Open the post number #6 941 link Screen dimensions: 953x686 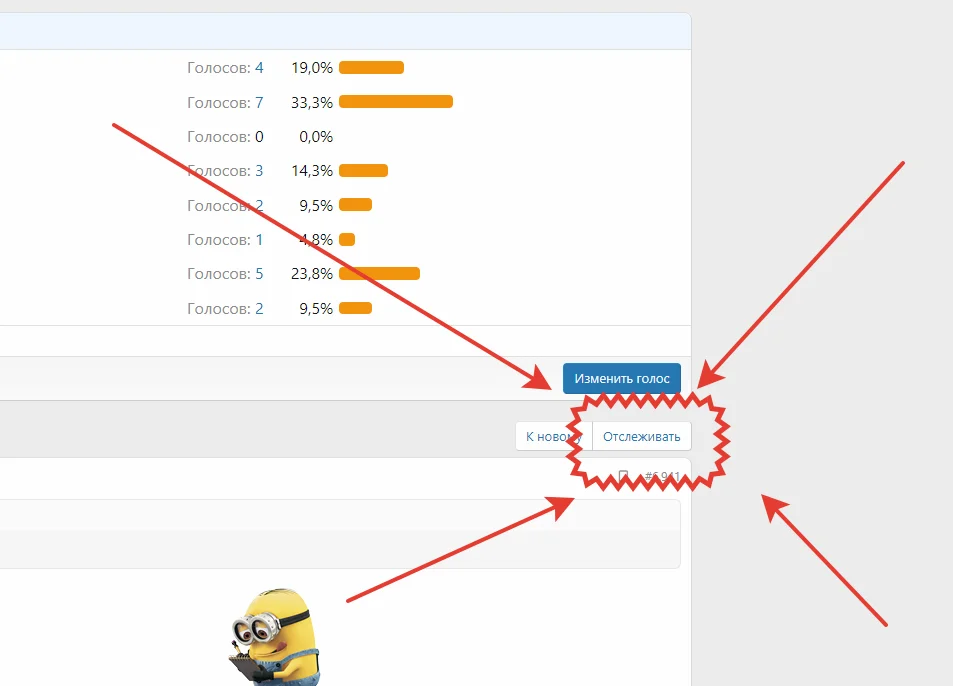(662, 476)
